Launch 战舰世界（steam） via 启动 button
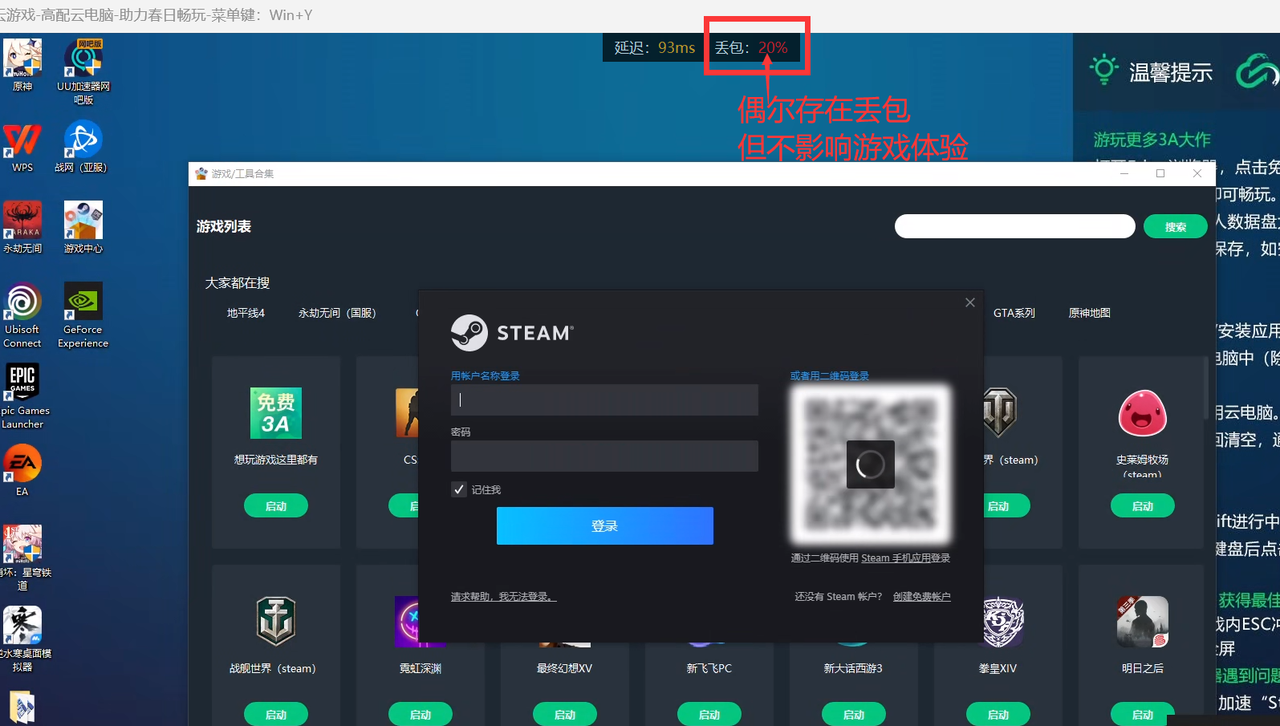Viewport: 1280px width, 726px height. (276, 714)
